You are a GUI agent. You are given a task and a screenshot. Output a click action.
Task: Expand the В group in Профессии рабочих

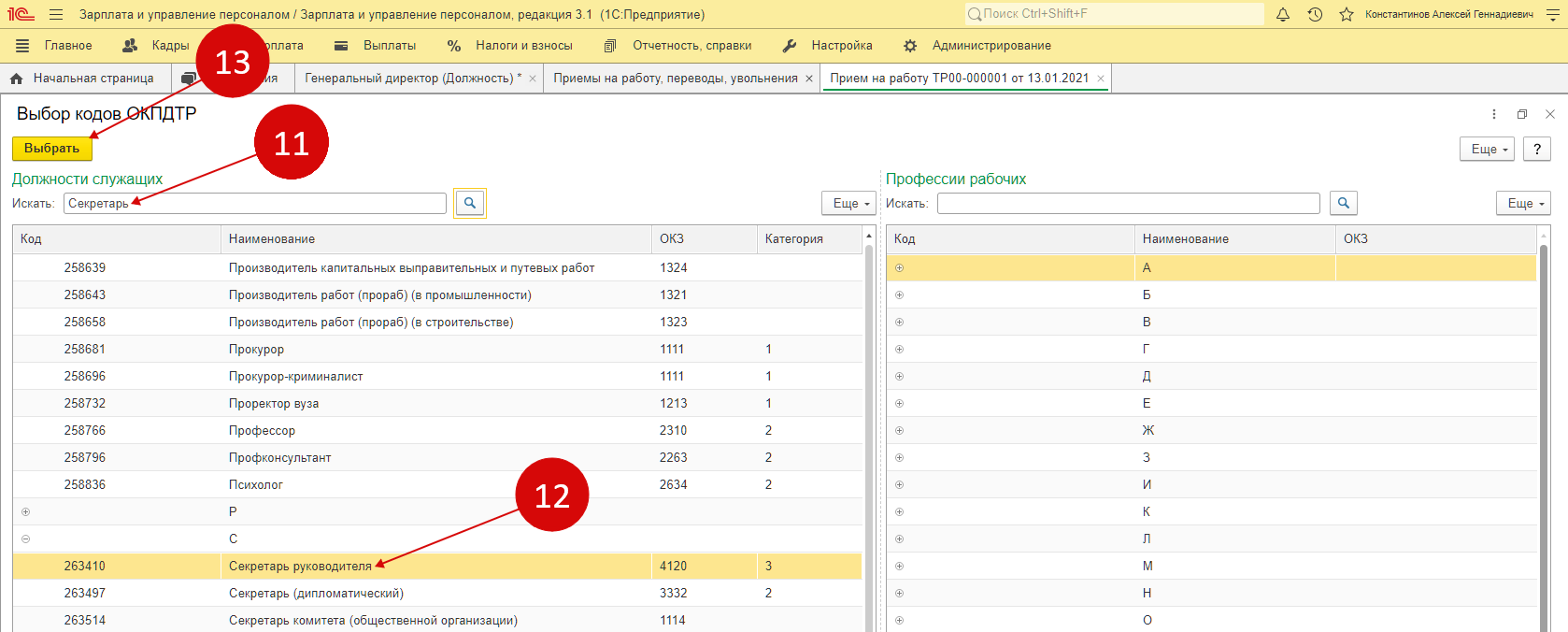click(x=900, y=322)
